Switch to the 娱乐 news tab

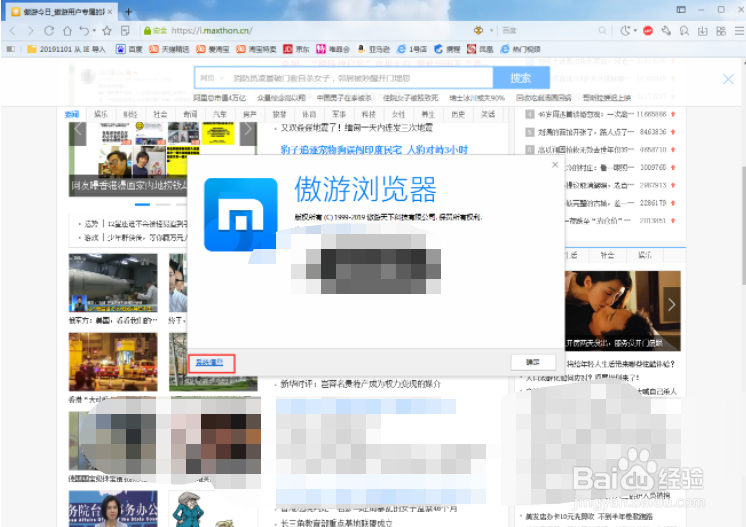point(101,114)
